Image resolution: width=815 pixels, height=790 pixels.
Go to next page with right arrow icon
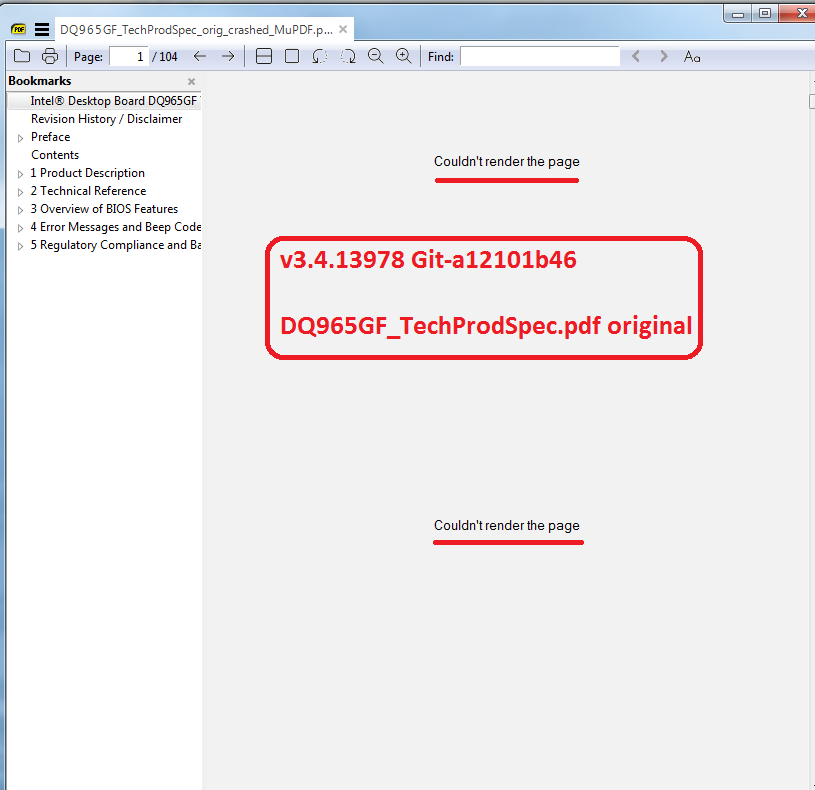tap(228, 56)
